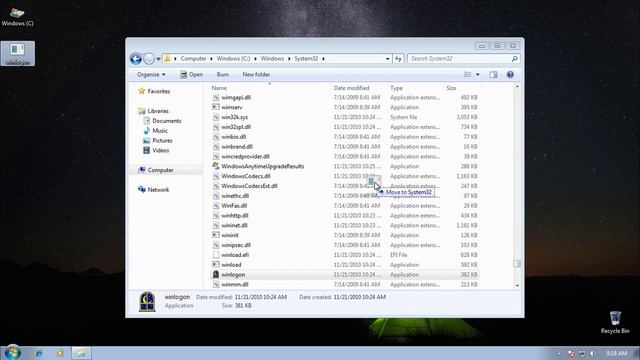Open Music library in sidebar
The image size is (640, 360).
click(x=156, y=131)
